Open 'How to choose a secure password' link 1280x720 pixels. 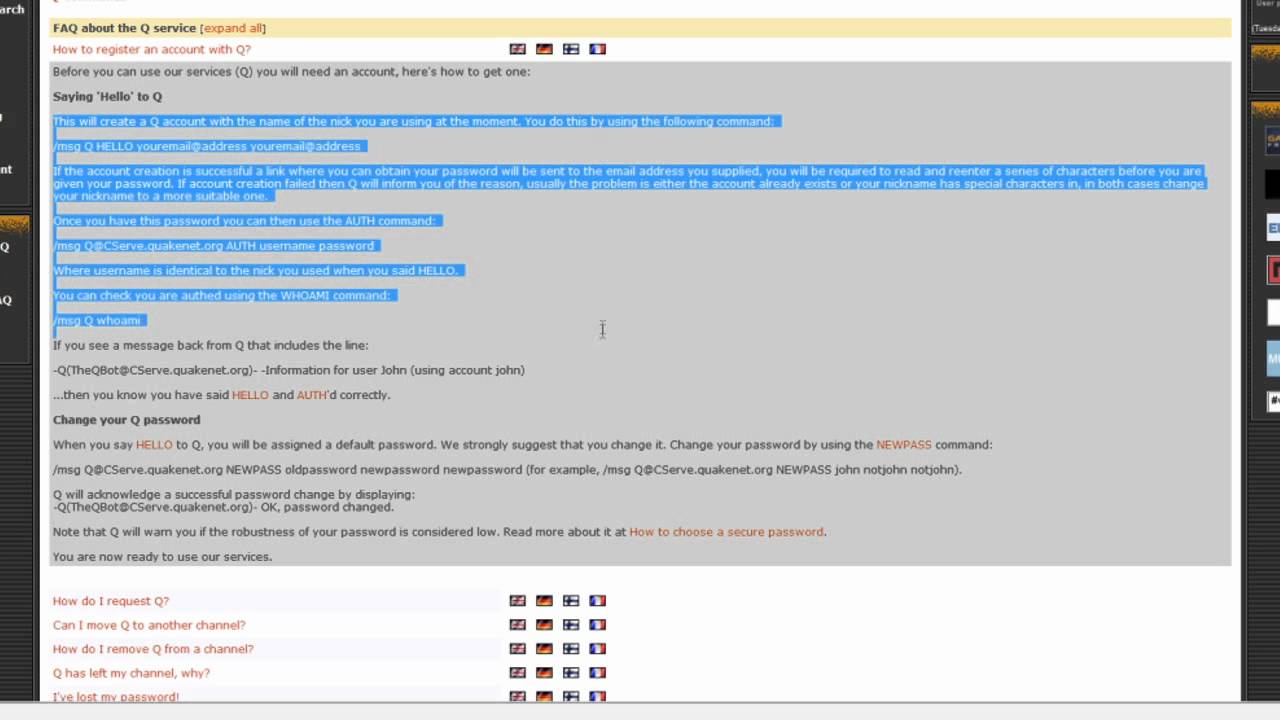coord(726,532)
